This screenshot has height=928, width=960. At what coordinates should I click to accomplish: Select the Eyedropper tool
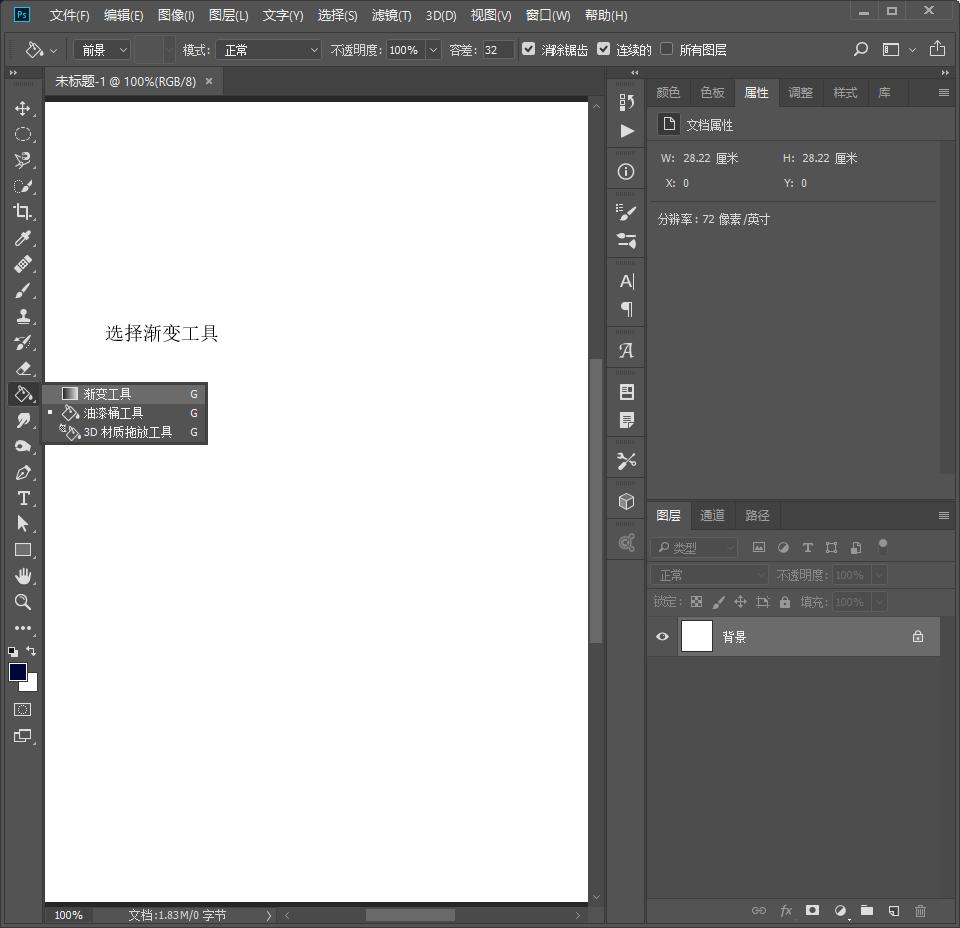tap(22, 238)
